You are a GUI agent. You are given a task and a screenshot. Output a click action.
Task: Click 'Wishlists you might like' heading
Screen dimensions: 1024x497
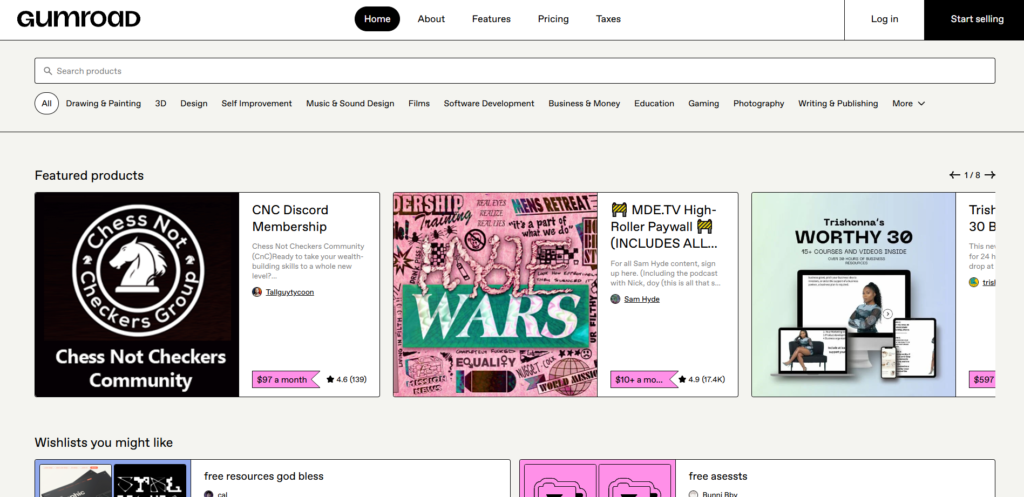[104, 442]
